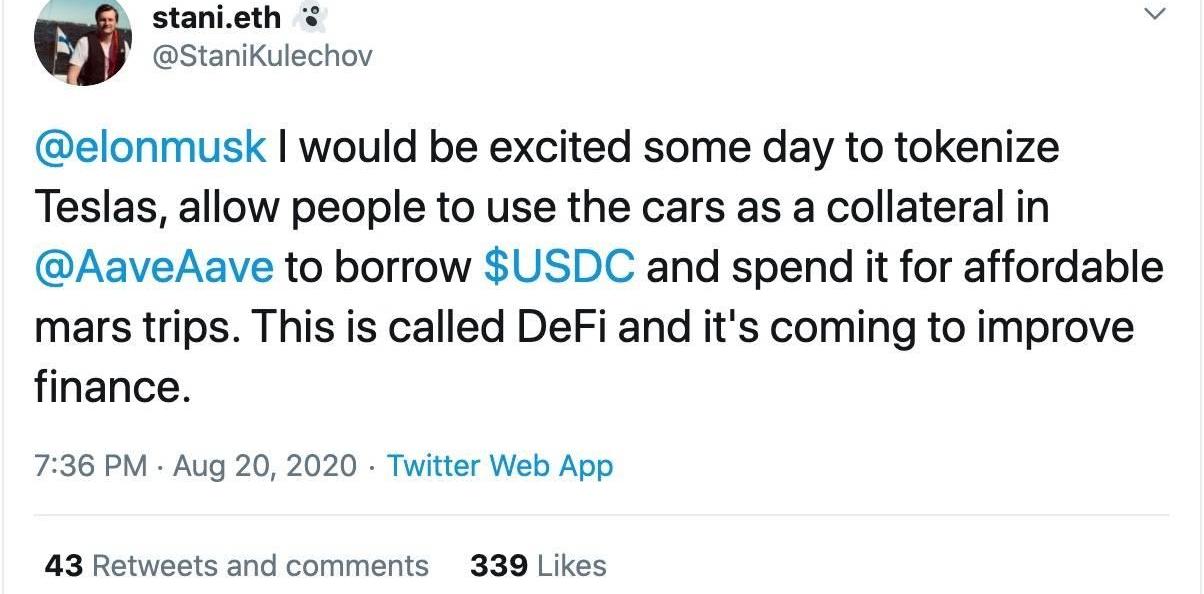The height and width of the screenshot is (594, 1204).
Task: Click the Aug 20, 2020 date
Action: (x=264, y=465)
